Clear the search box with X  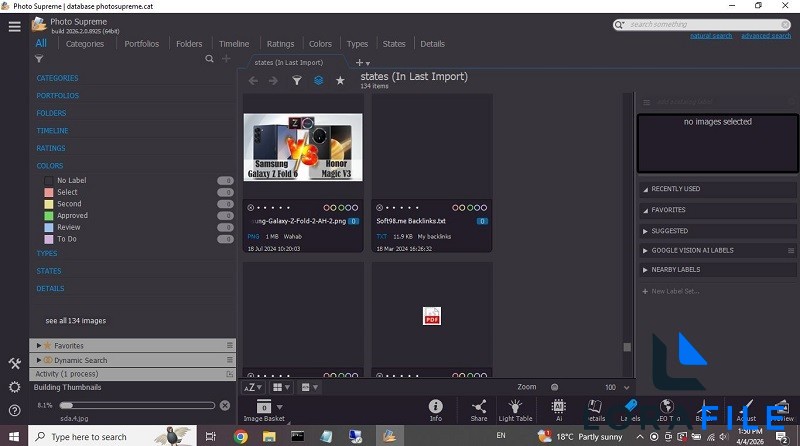(x=785, y=24)
